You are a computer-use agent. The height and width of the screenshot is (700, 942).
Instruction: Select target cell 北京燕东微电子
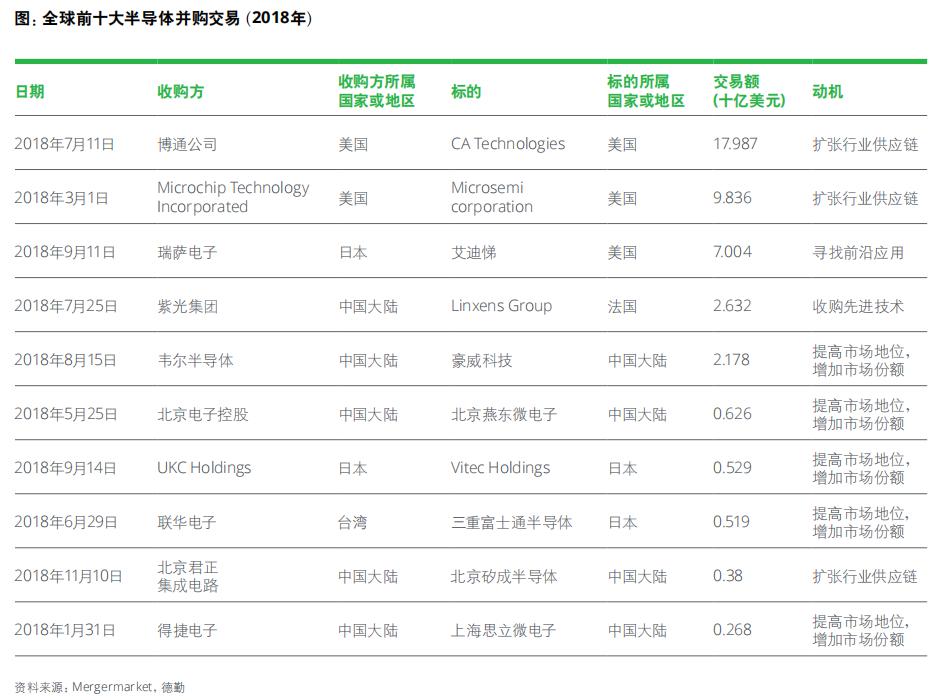[x=503, y=415]
